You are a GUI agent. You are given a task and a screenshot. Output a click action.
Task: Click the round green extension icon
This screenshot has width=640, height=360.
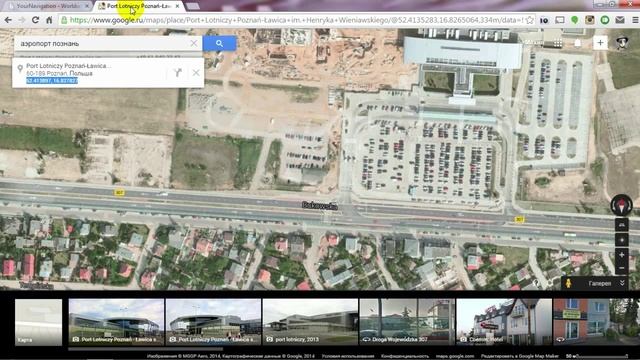[x=605, y=20]
